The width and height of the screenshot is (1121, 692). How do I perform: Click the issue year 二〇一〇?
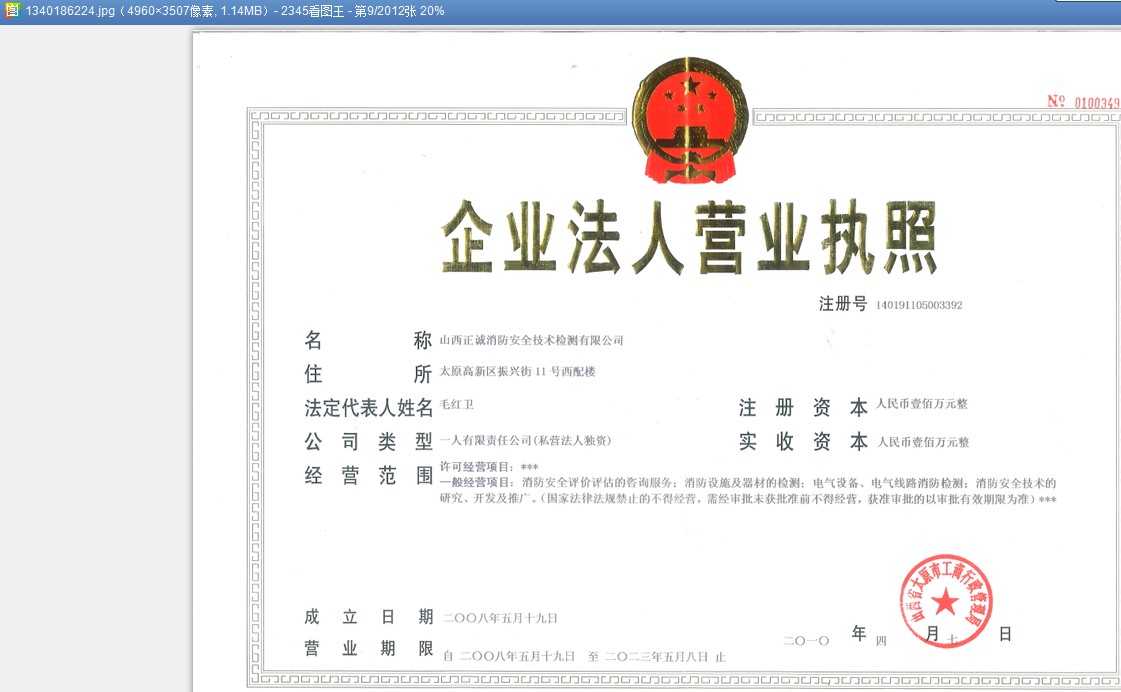coord(806,641)
